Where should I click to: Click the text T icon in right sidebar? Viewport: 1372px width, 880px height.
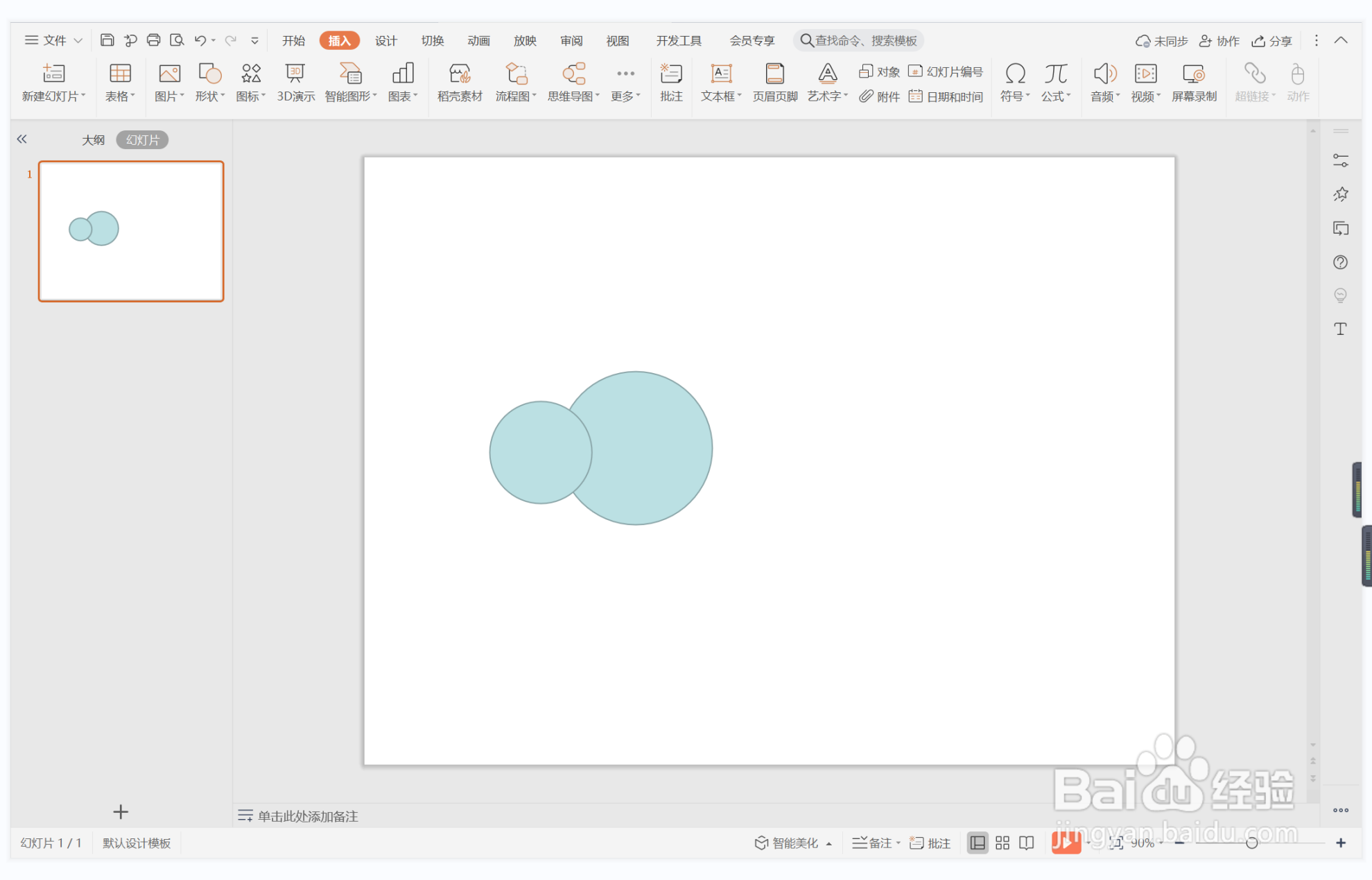point(1340,329)
